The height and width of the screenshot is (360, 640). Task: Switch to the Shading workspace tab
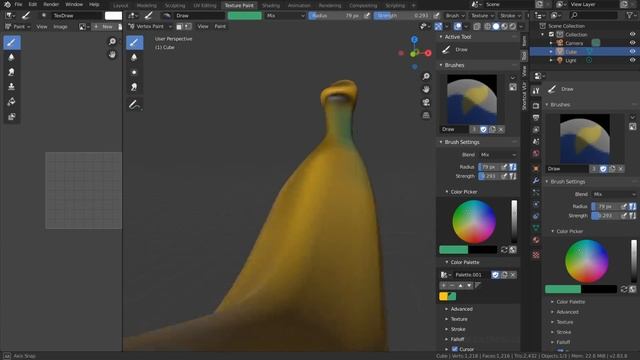pos(271,5)
